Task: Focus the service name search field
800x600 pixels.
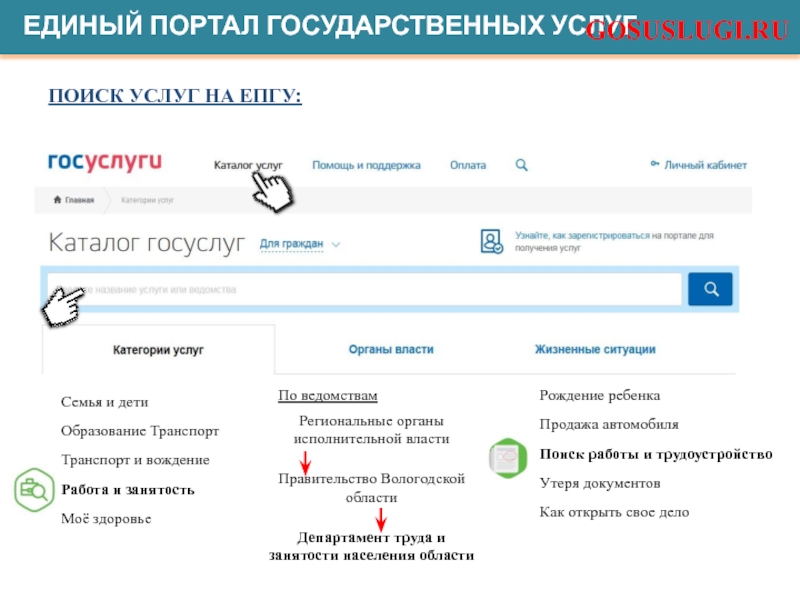Action: [364, 289]
